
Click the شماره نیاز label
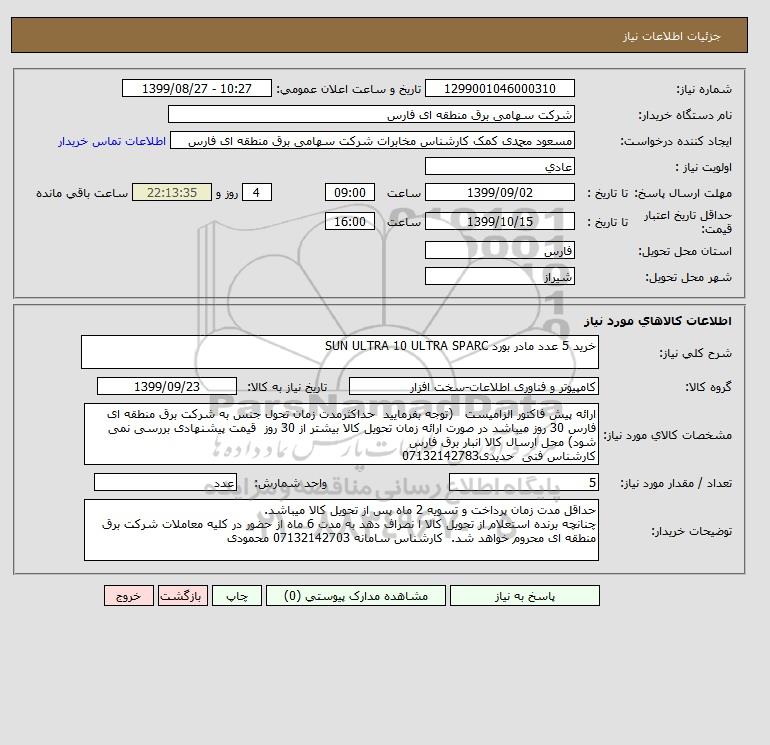point(704,89)
